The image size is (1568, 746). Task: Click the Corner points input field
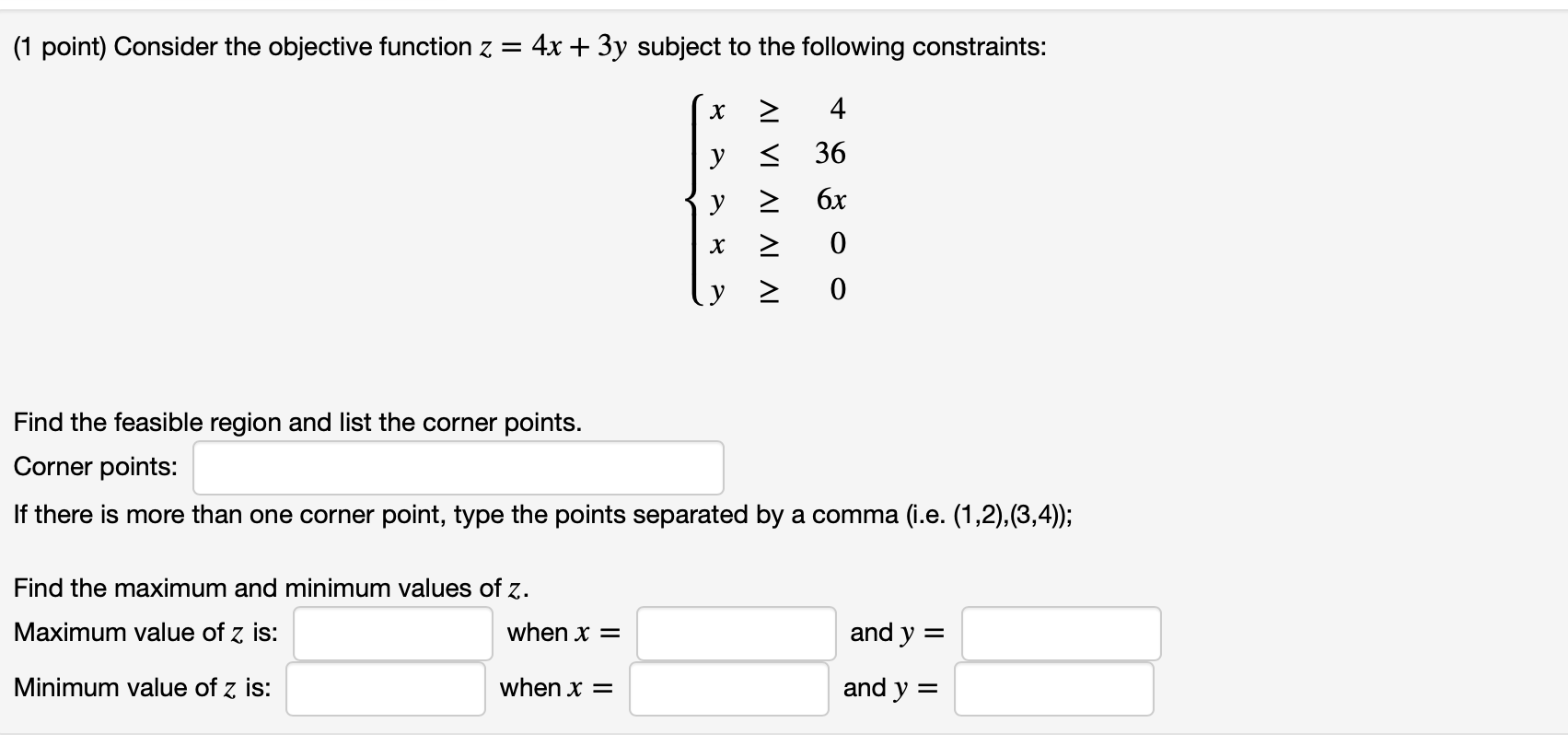pos(456,467)
